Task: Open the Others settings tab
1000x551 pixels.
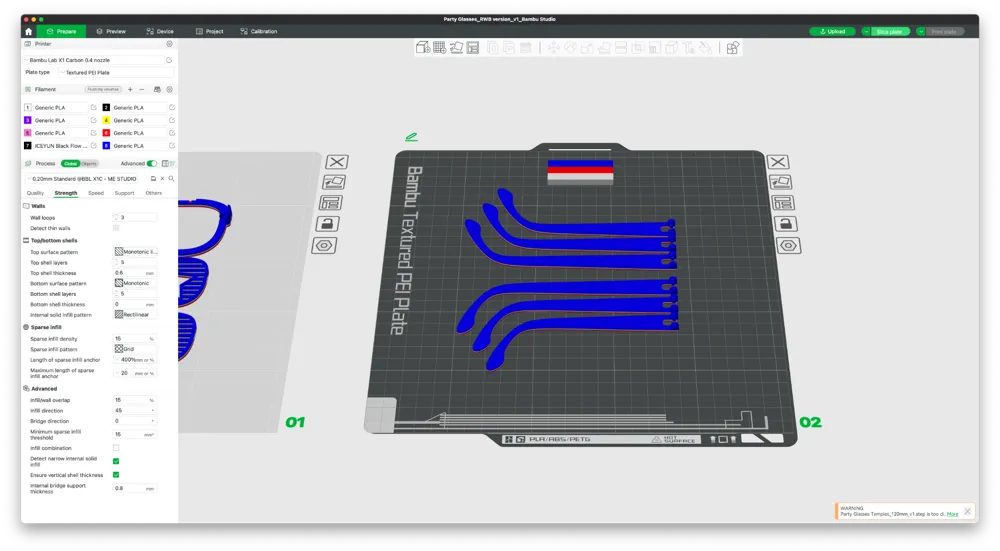Action: pos(154,193)
